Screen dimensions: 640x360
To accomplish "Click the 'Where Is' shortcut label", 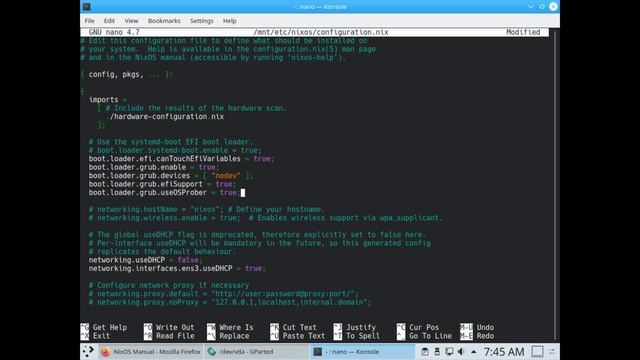I will click(x=236, y=327).
